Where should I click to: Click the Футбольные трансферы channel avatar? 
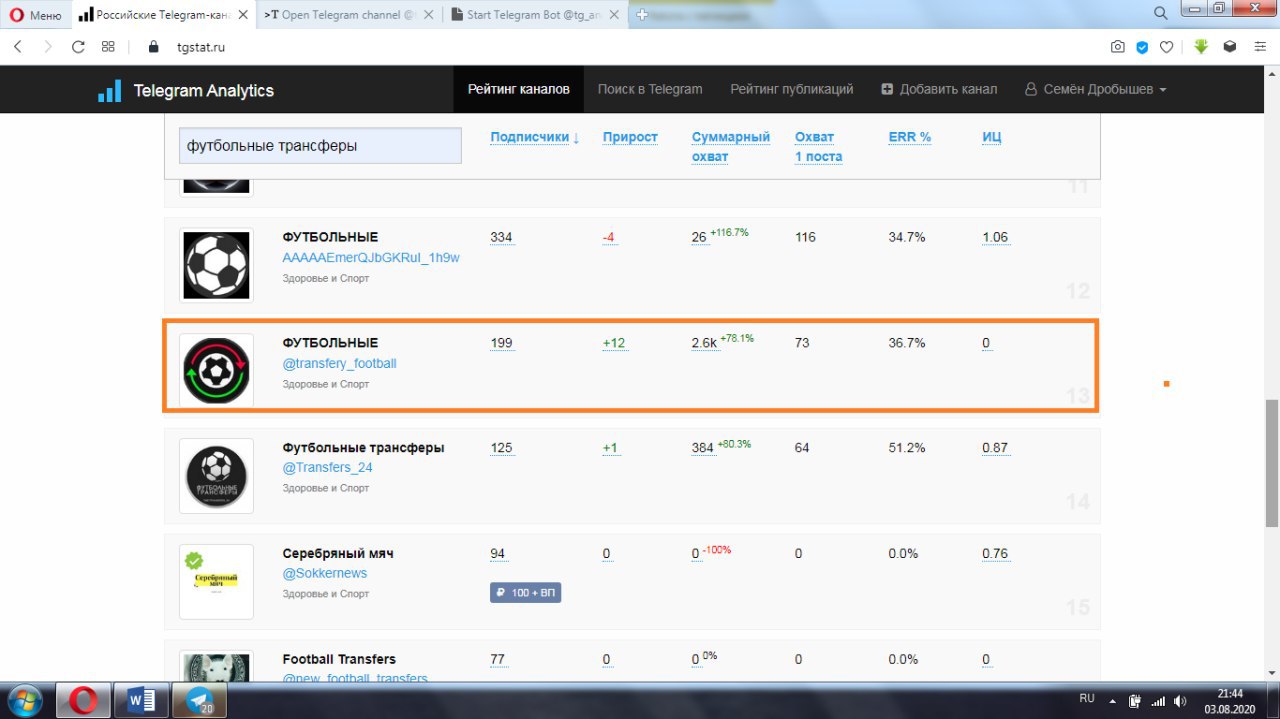(x=216, y=476)
